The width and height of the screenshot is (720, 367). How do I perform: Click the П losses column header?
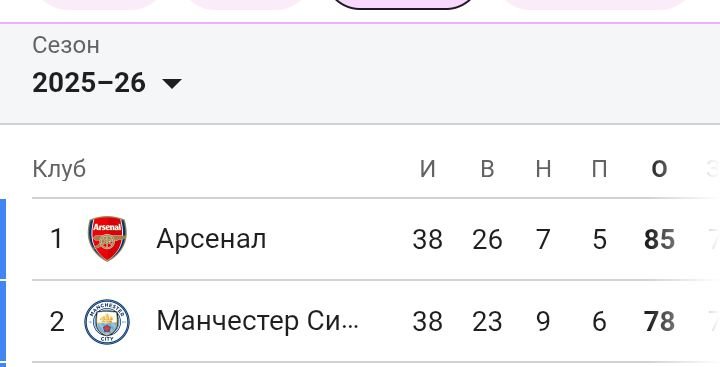[599, 169]
